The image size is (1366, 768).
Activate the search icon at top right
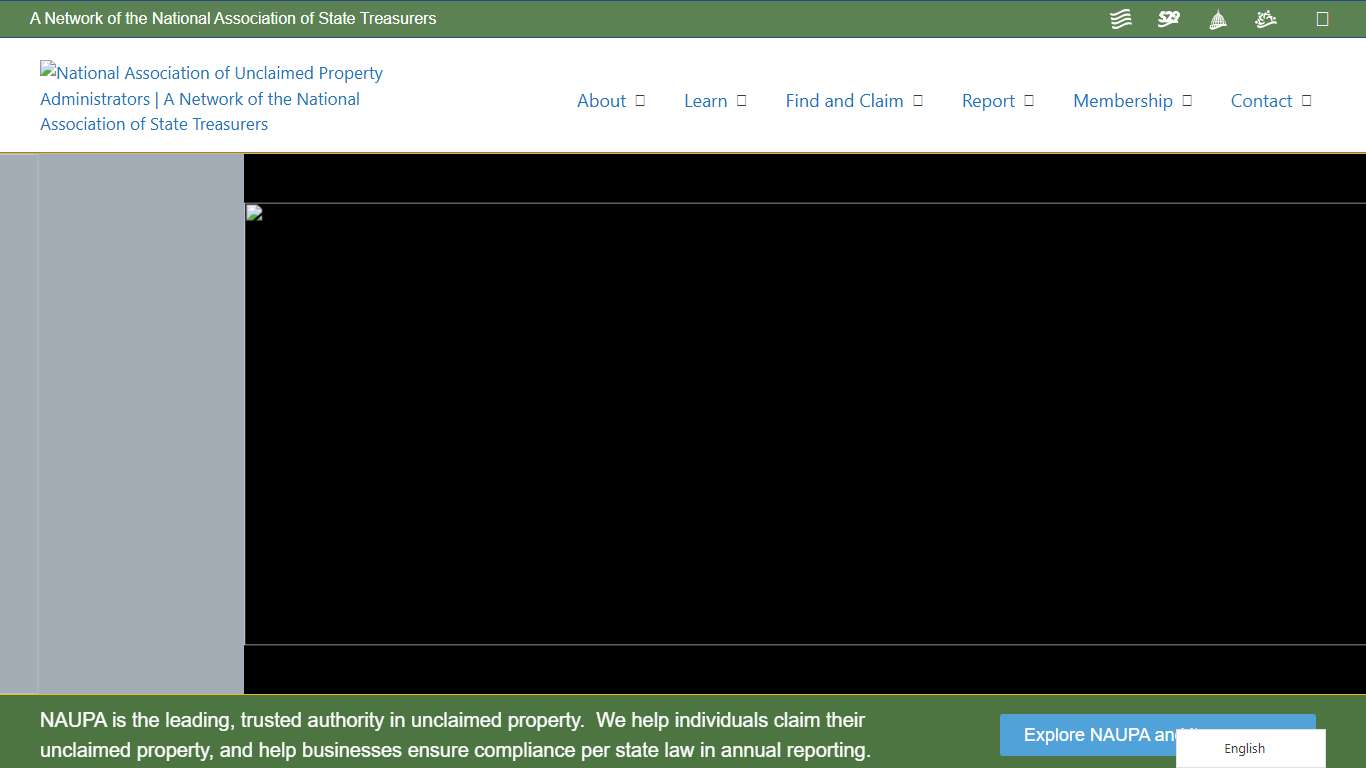1323,18
